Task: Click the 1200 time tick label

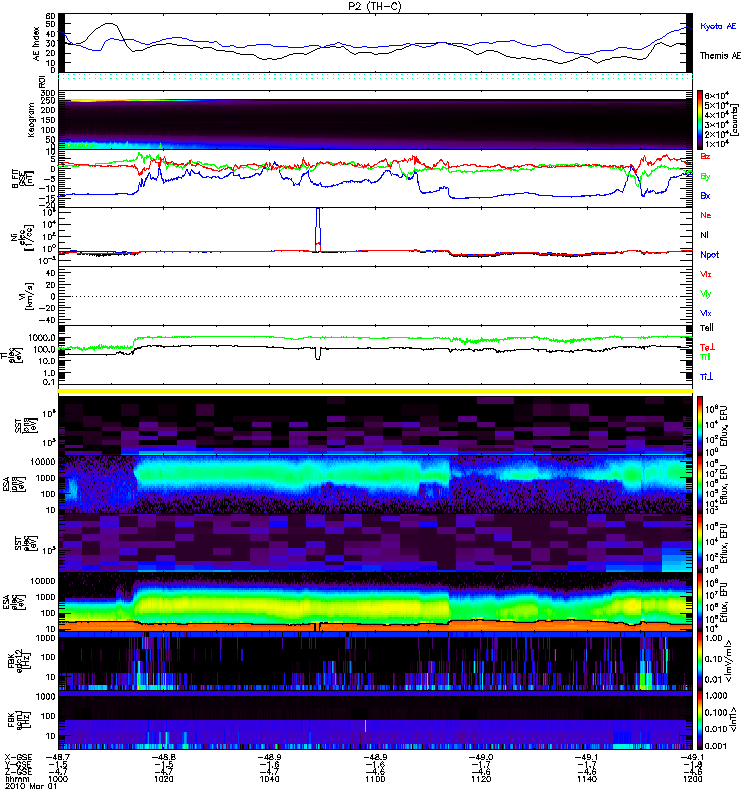Action: point(692,779)
